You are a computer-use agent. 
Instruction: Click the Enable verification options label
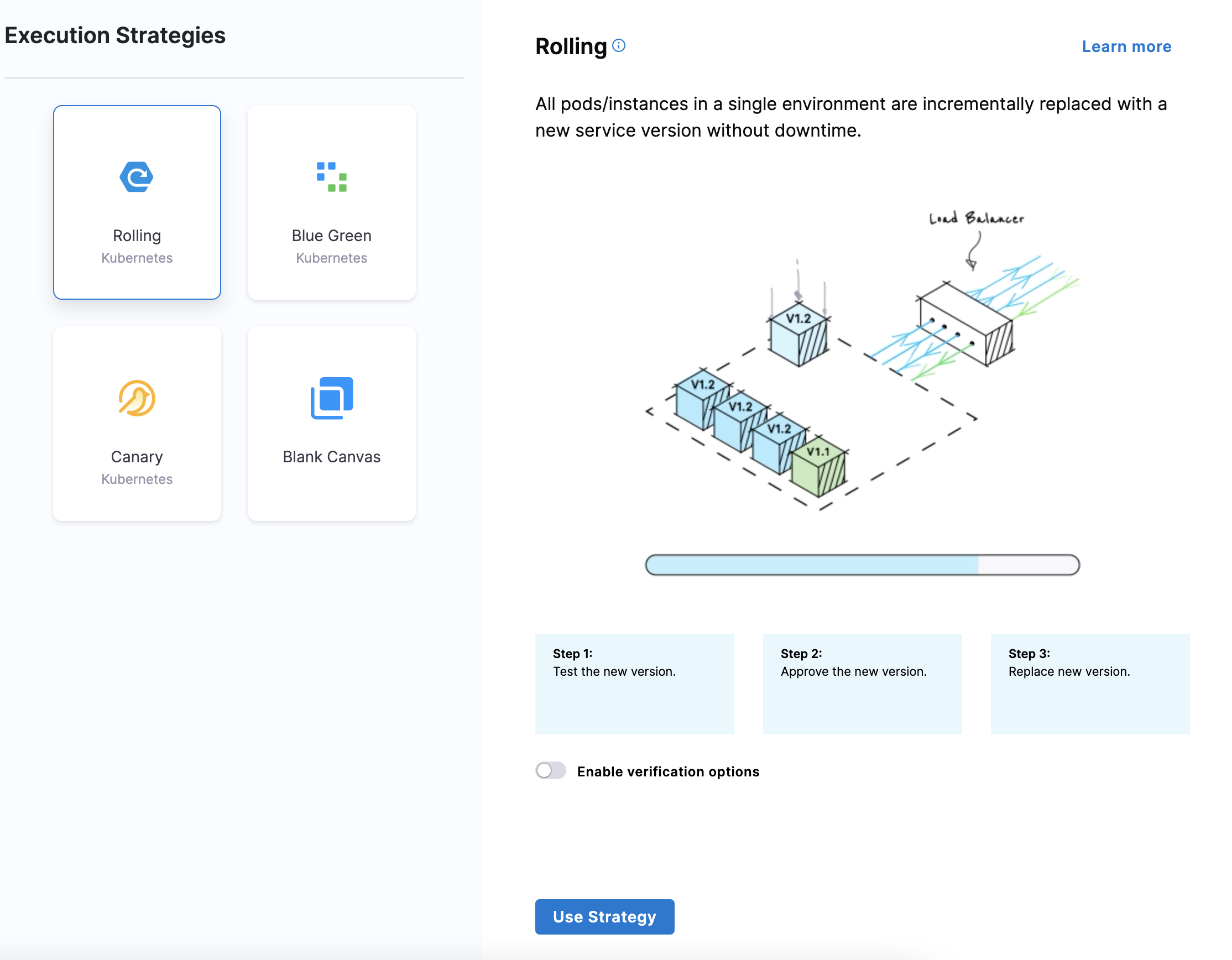coord(668,771)
